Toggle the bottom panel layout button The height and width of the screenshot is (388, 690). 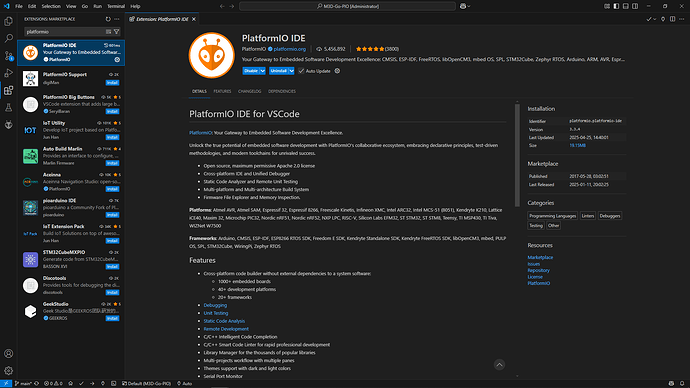click(626, 6)
